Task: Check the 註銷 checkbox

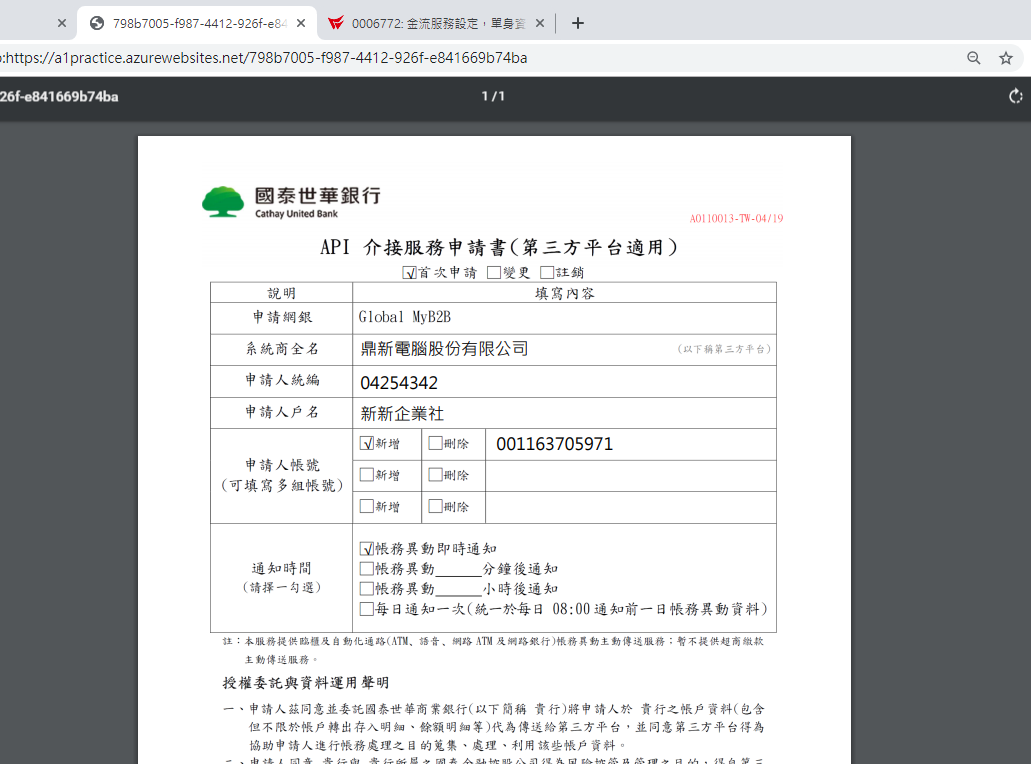Action: pyautogui.click(x=547, y=272)
